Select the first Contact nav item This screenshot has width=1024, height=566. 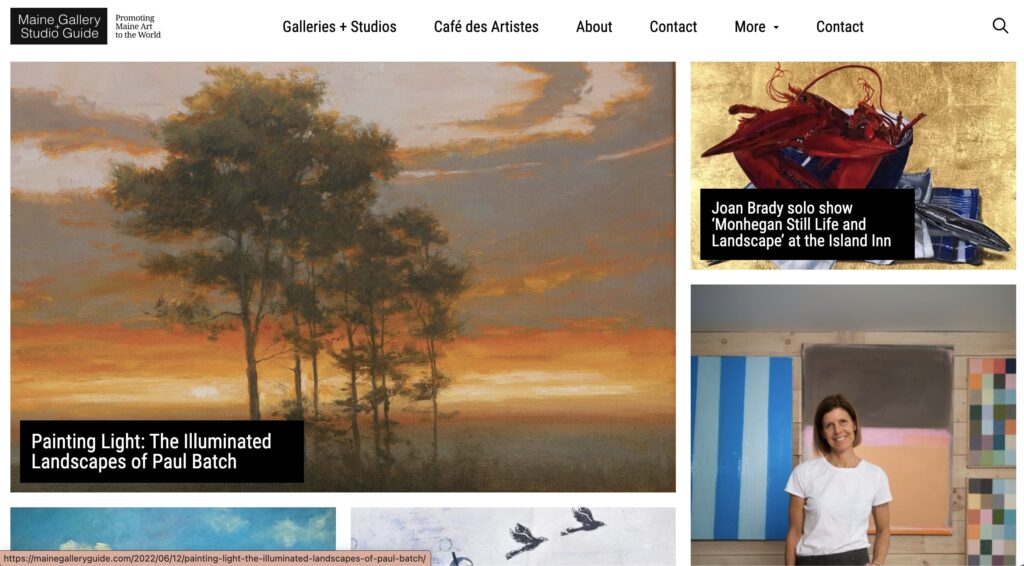click(673, 27)
